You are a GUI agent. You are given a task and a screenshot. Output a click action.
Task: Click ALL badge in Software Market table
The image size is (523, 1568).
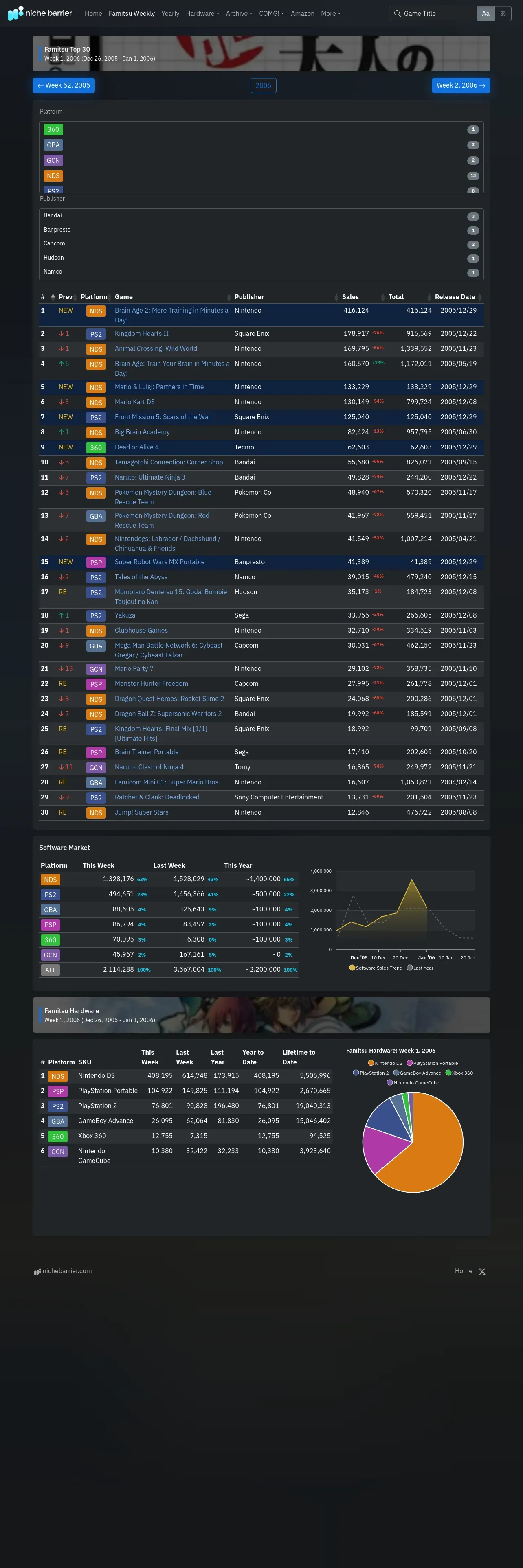[51, 970]
